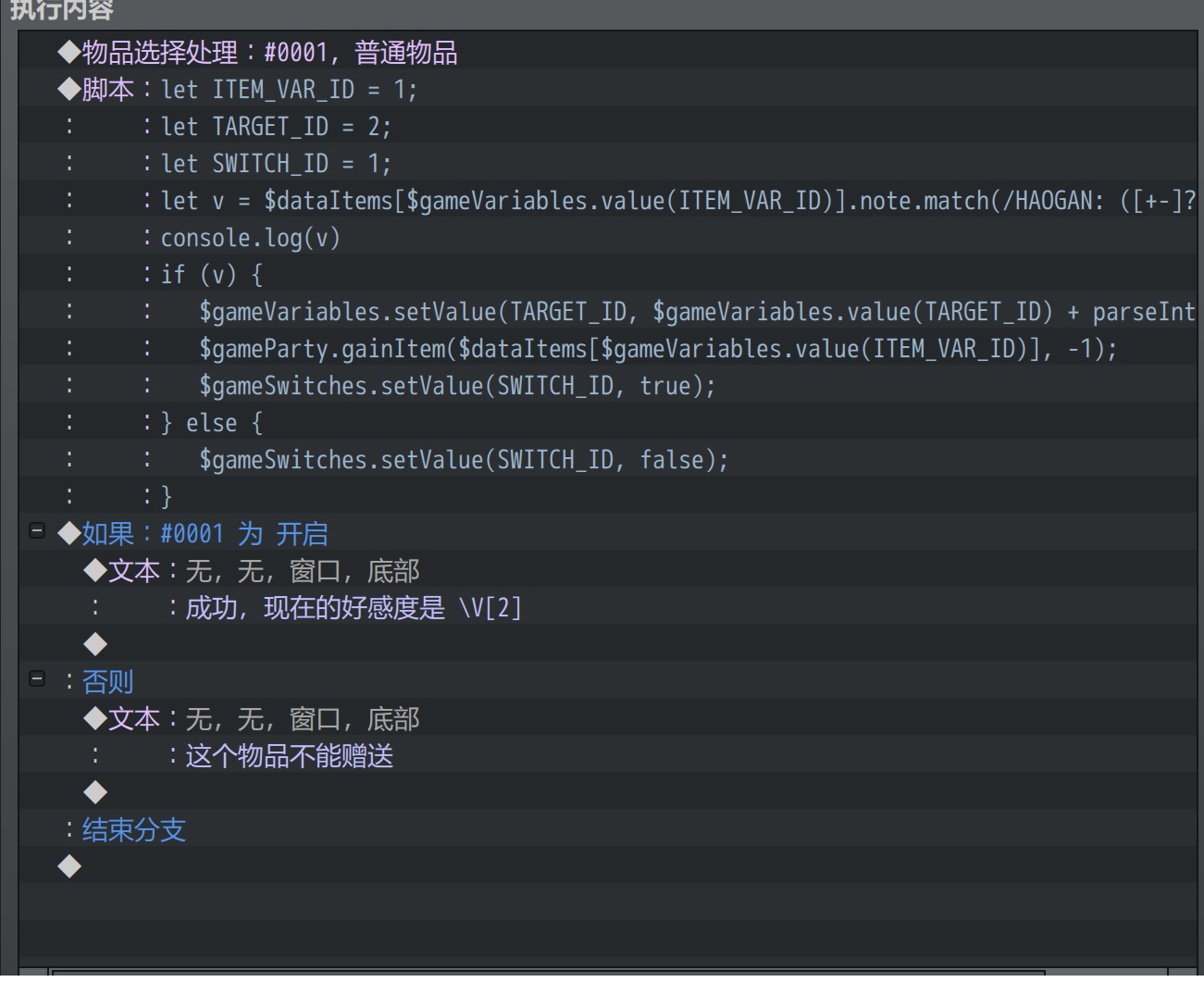The image size is (1204, 982).
Task: Click the 'let TARGET_ID = 2;' line
Action: point(608,125)
